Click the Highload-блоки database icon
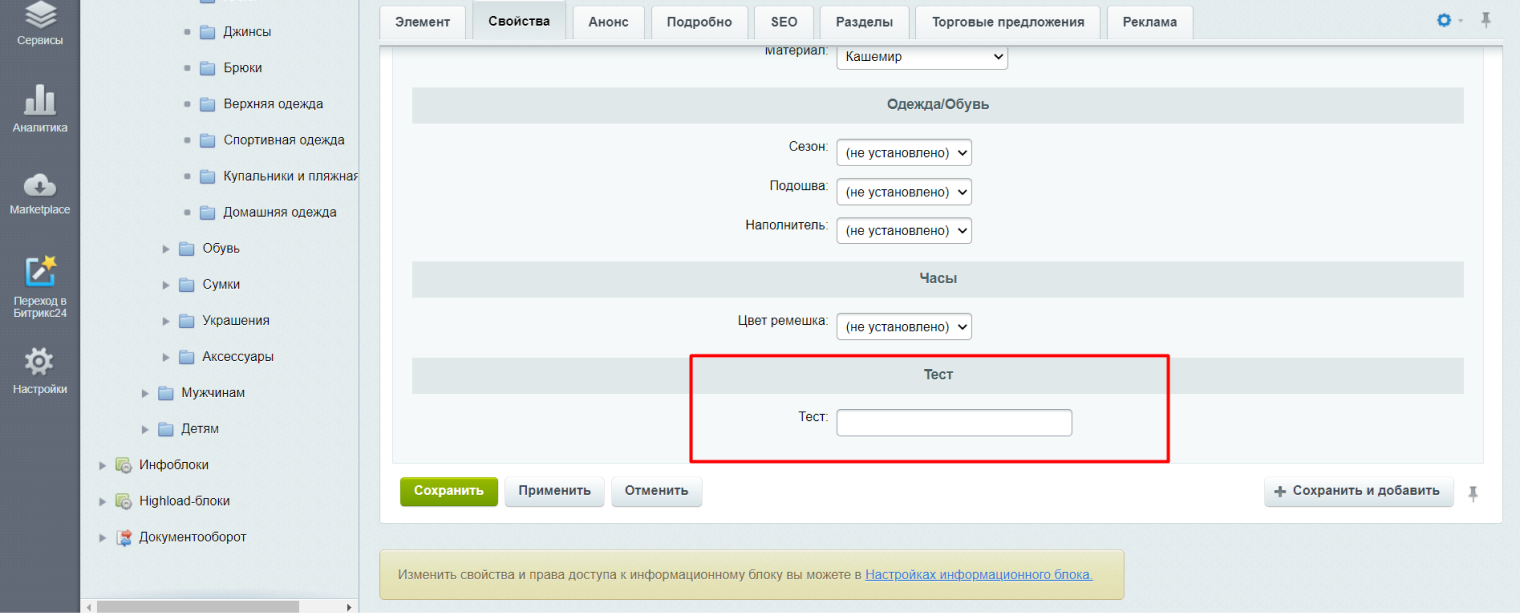Screen dimensions: 1520x613 [124, 501]
